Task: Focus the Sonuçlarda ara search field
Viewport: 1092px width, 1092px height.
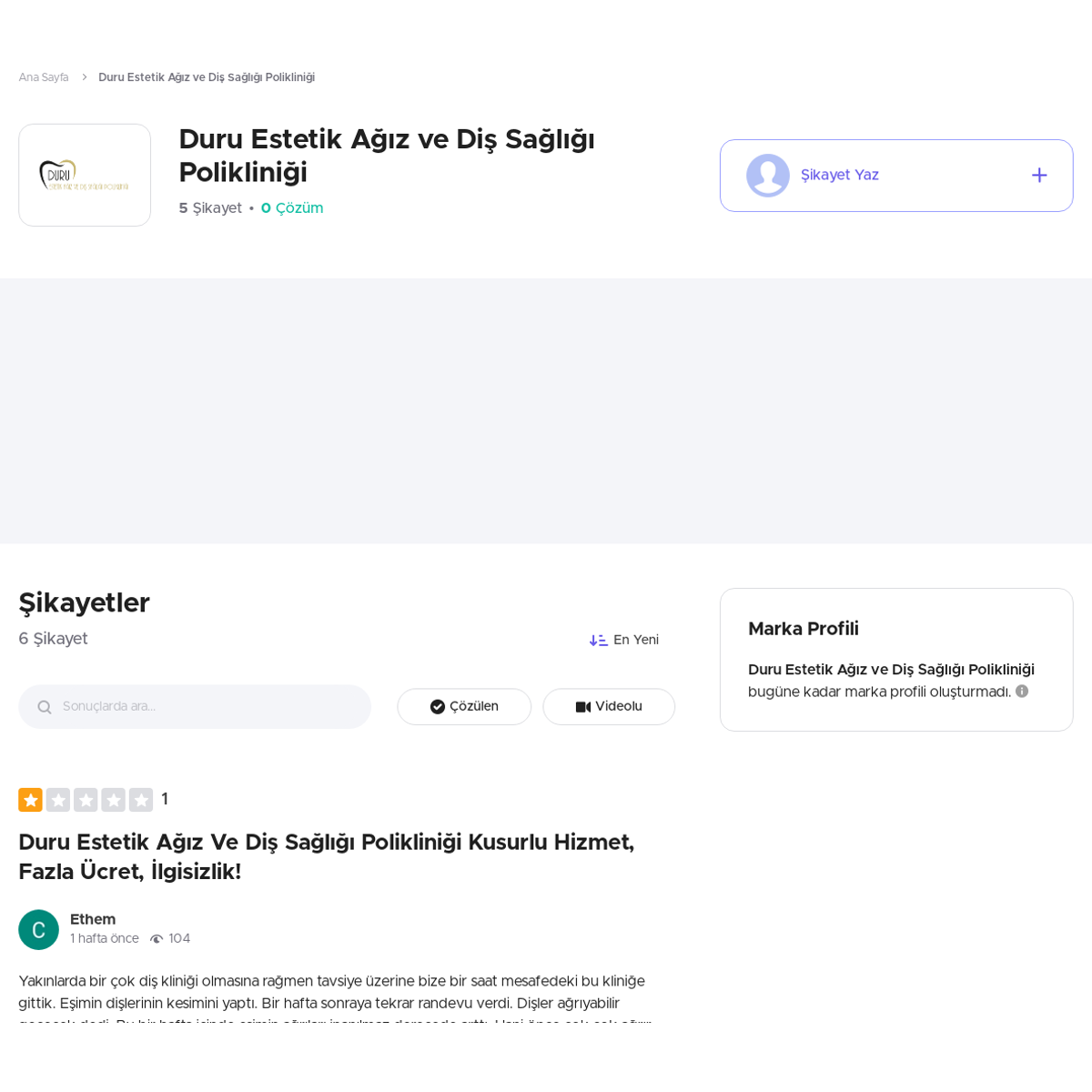Action: (195, 706)
